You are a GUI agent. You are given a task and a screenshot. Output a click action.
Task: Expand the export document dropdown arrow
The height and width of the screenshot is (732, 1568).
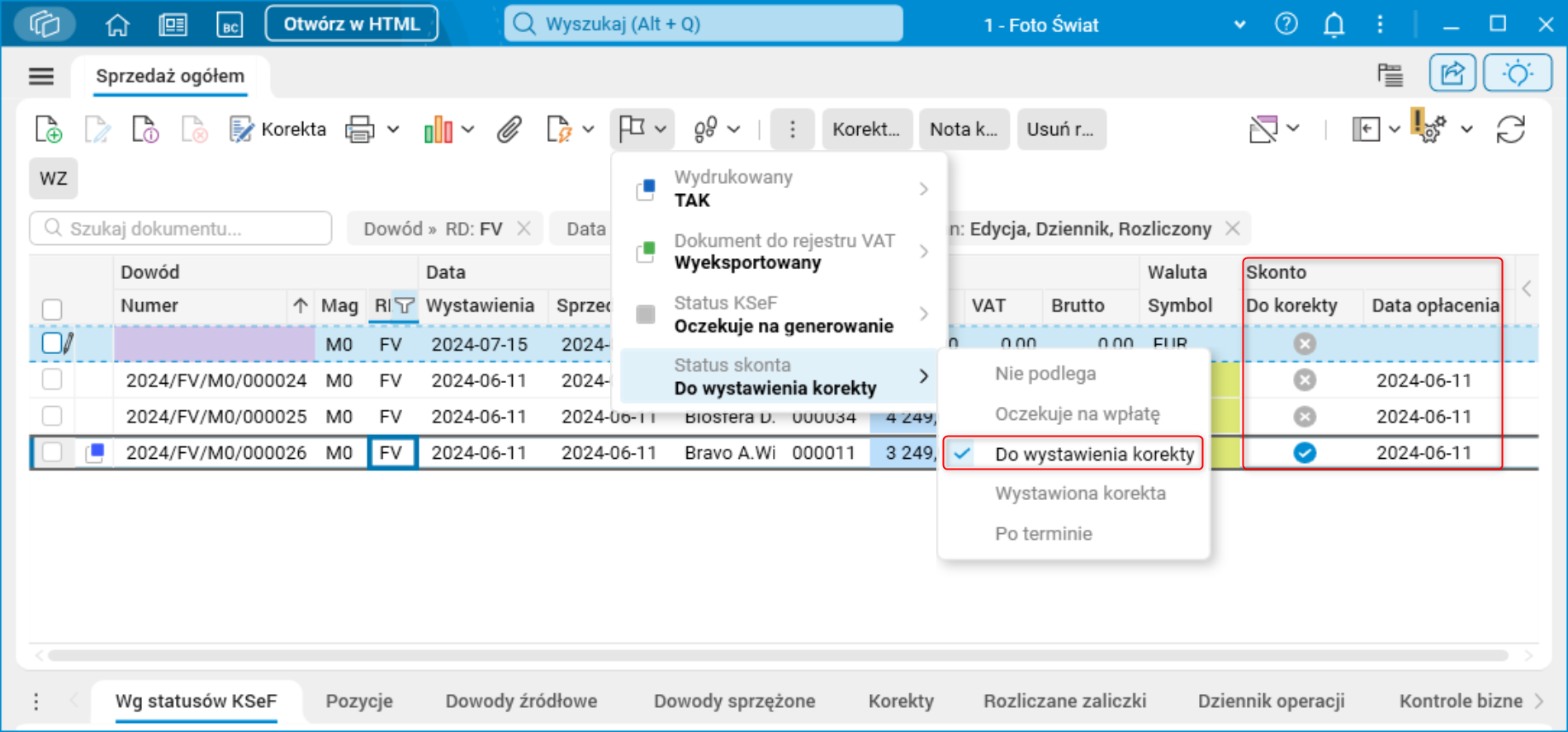588,130
